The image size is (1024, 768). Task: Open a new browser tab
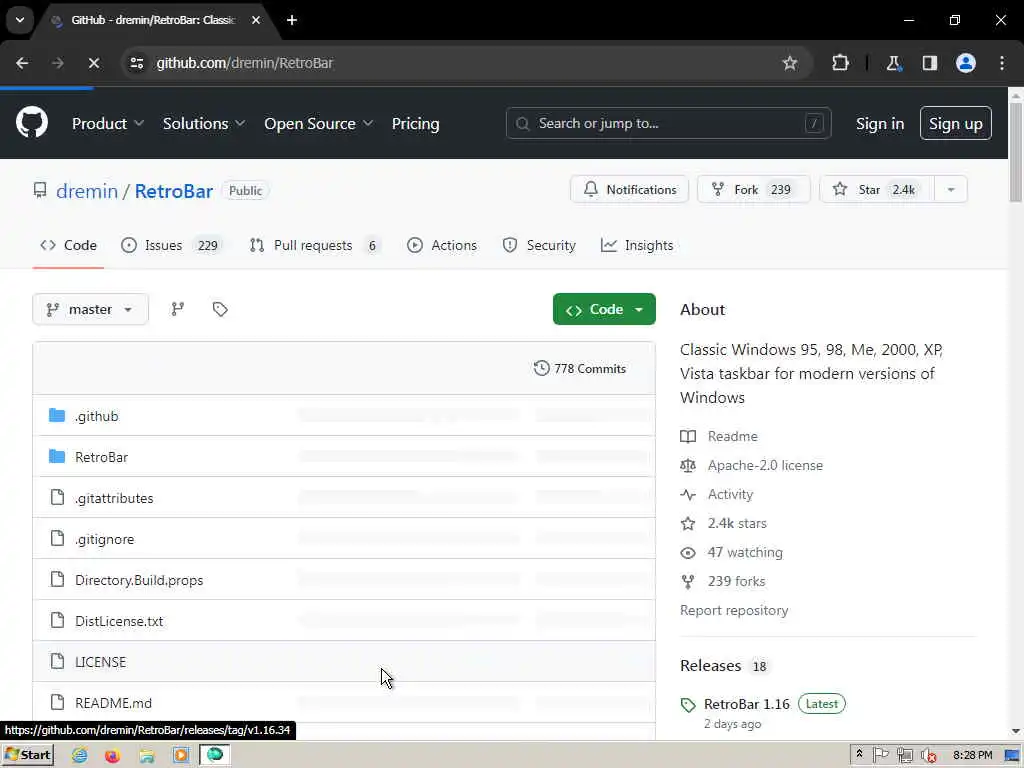(x=292, y=20)
